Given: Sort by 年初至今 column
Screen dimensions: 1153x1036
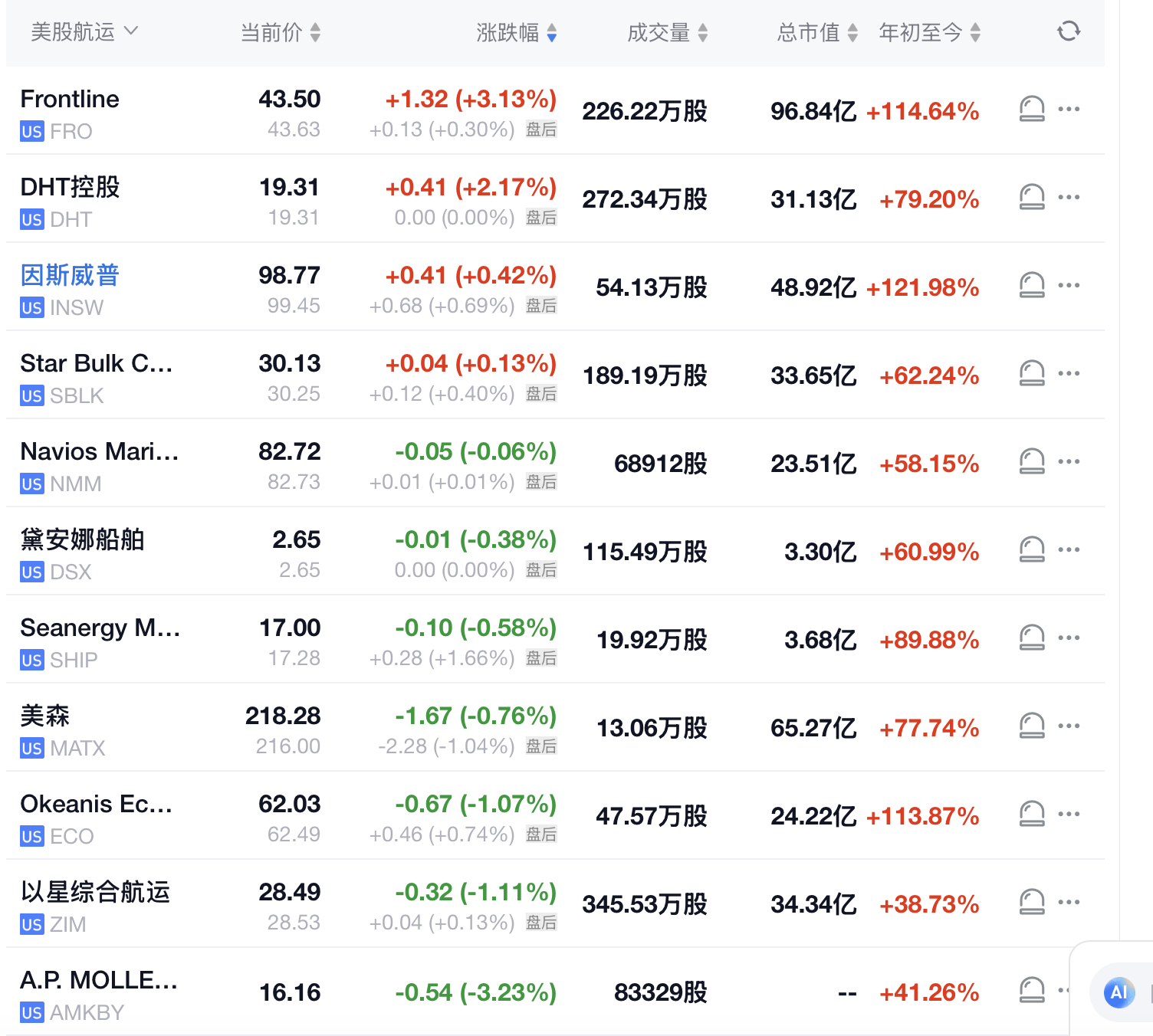Looking at the screenshot, I should pos(930,32).
